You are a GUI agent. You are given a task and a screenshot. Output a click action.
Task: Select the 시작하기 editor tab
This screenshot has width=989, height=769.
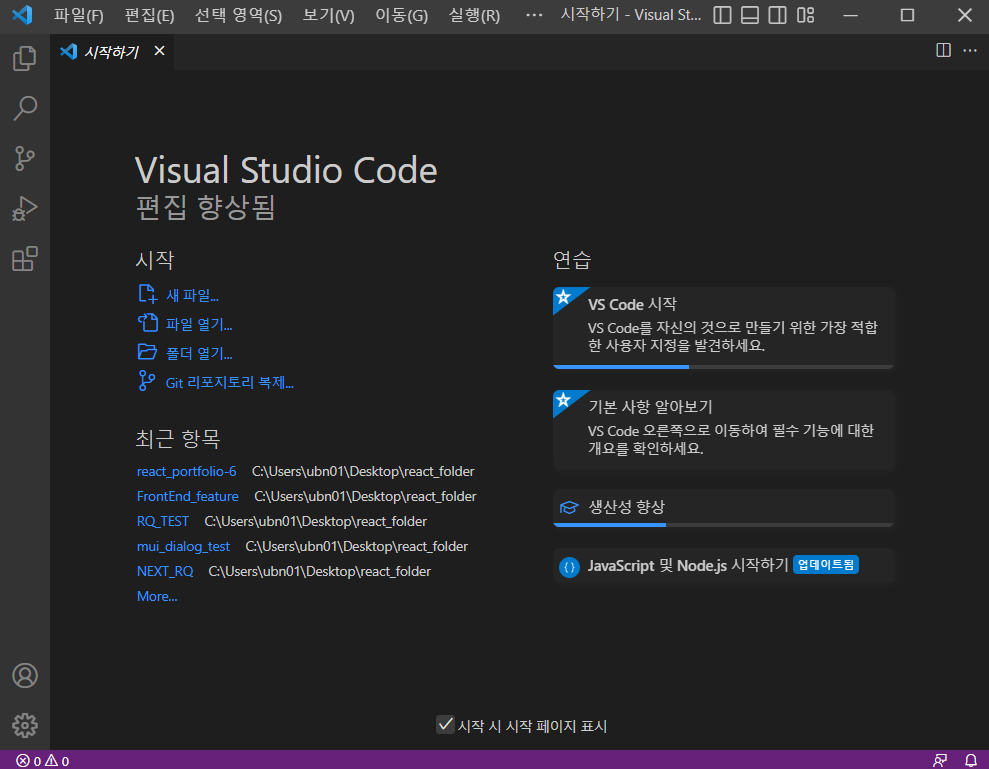(111, 52)
